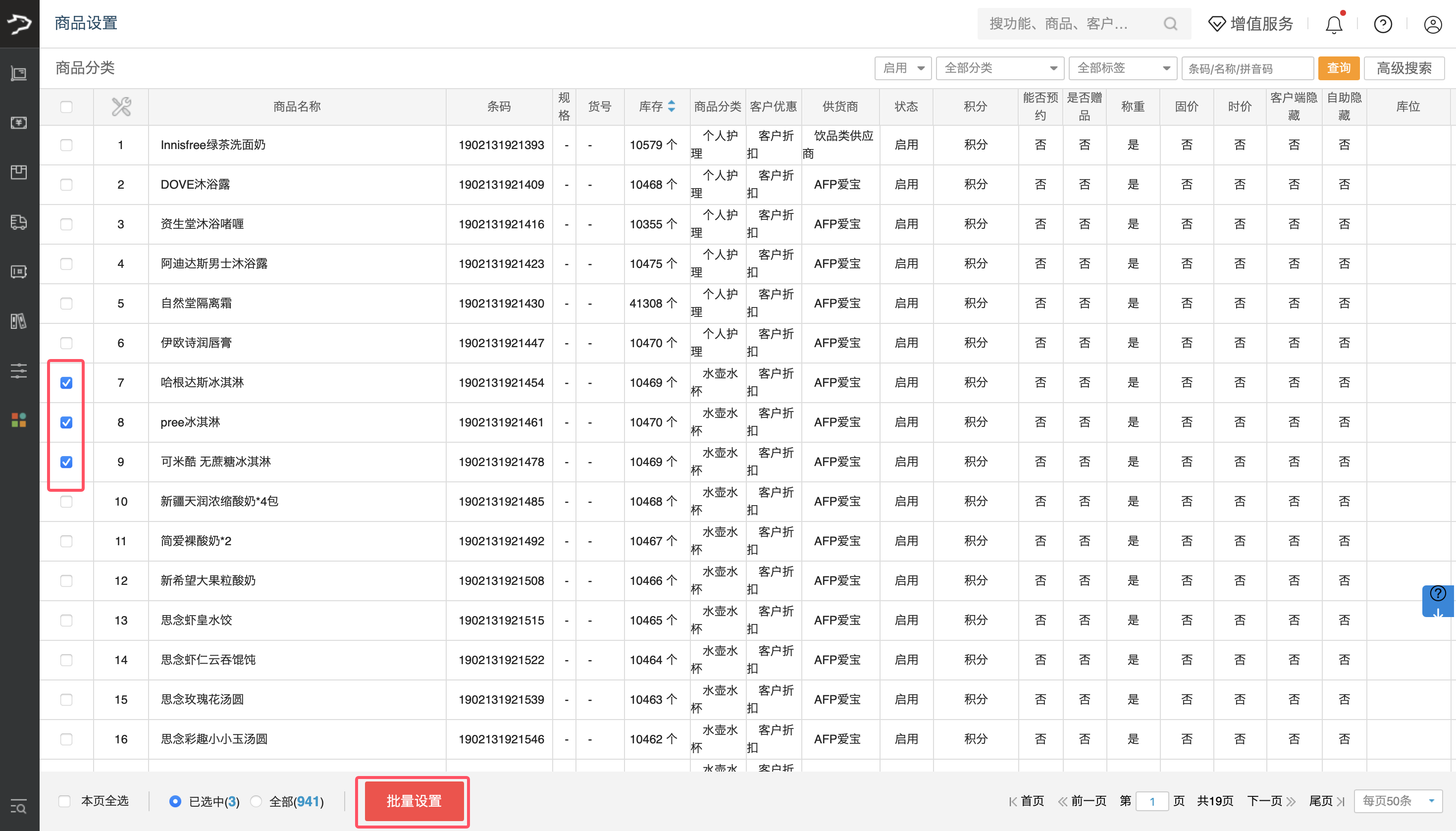Click the product name 思念虾皇水饺
Viewport: 1456px width, 831px height.
pyautogui.click(x=196, y=621)
